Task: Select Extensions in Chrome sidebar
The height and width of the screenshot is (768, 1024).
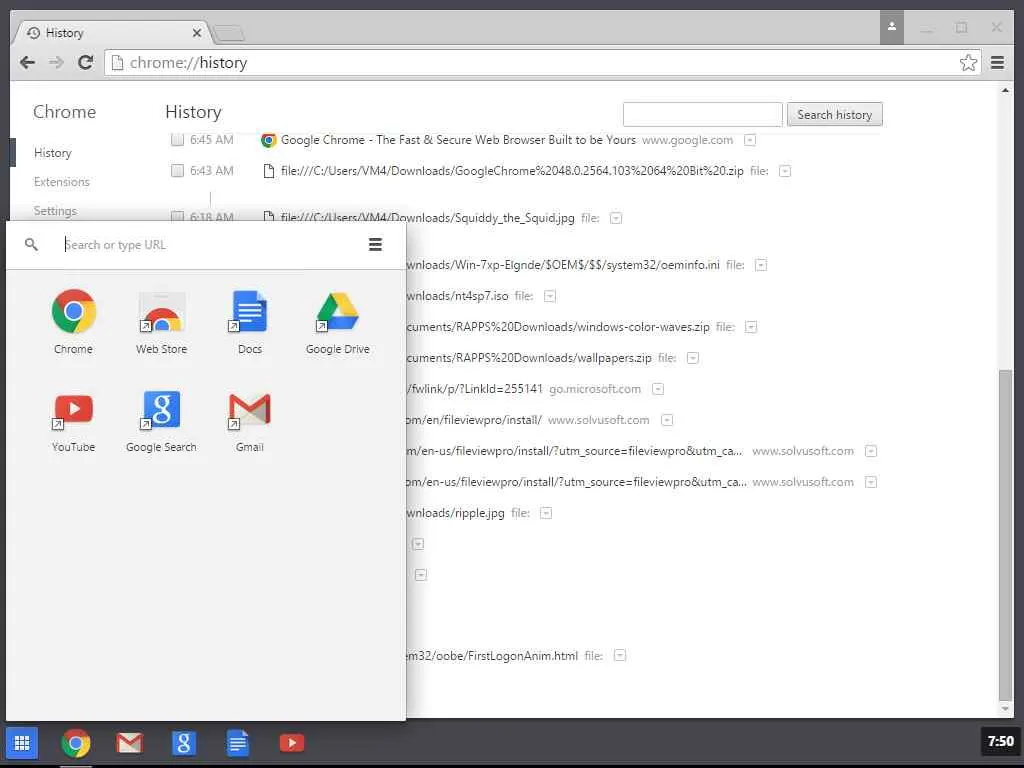Action: (61, 182)
